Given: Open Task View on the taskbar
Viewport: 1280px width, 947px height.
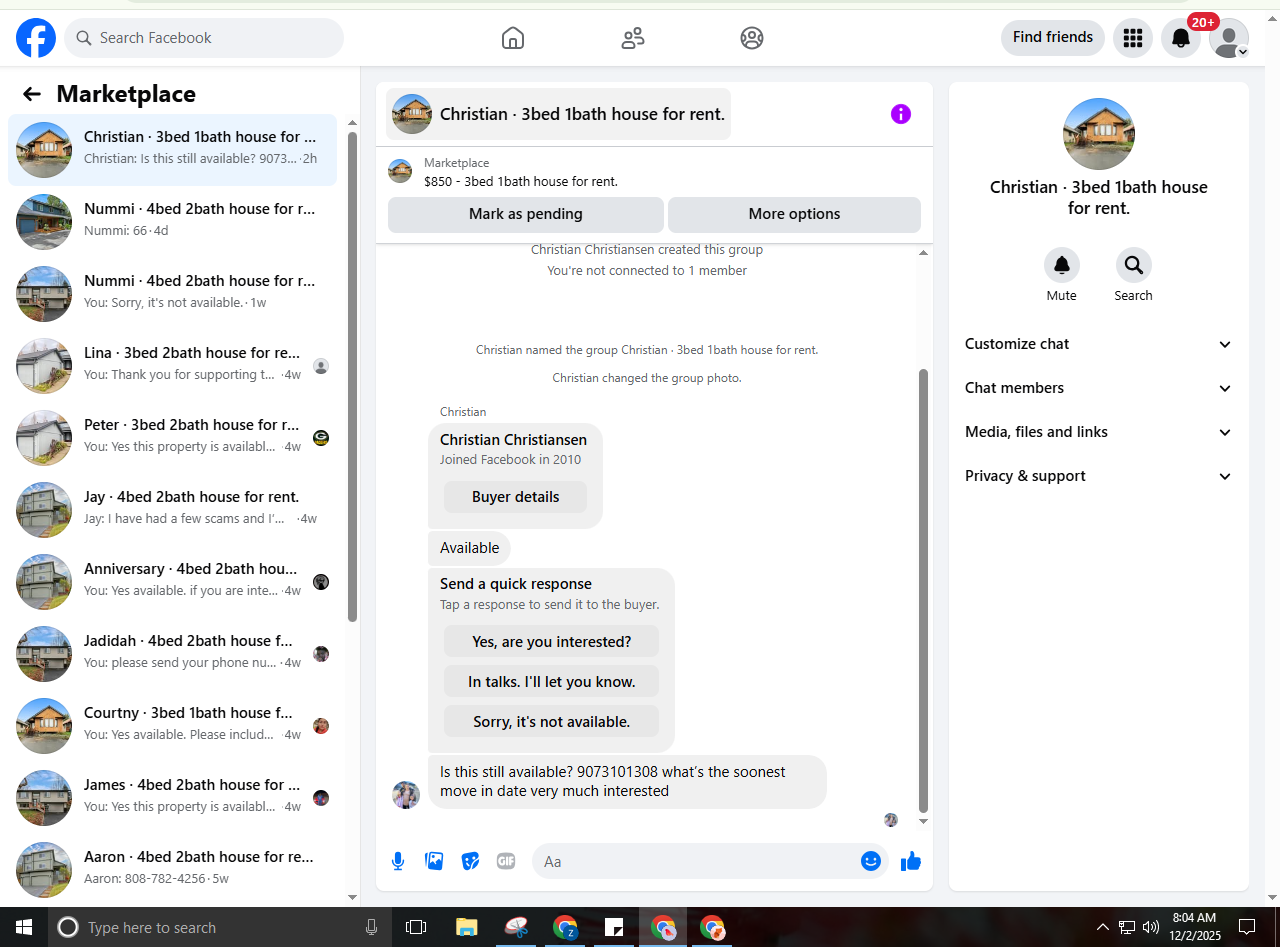Looking at the screenshot, I should point(416,927).
